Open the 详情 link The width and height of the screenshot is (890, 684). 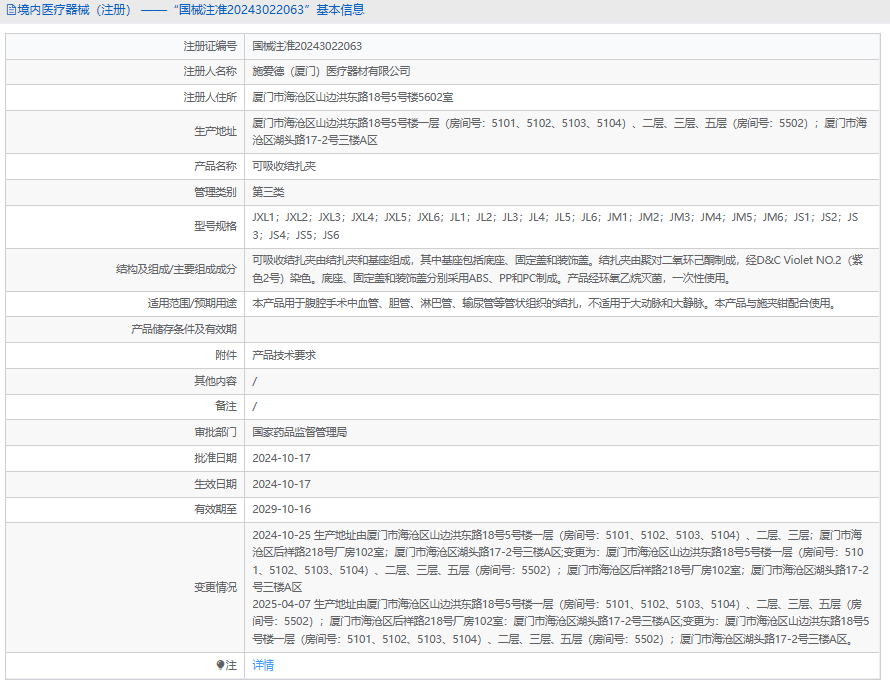click(263, 665)
